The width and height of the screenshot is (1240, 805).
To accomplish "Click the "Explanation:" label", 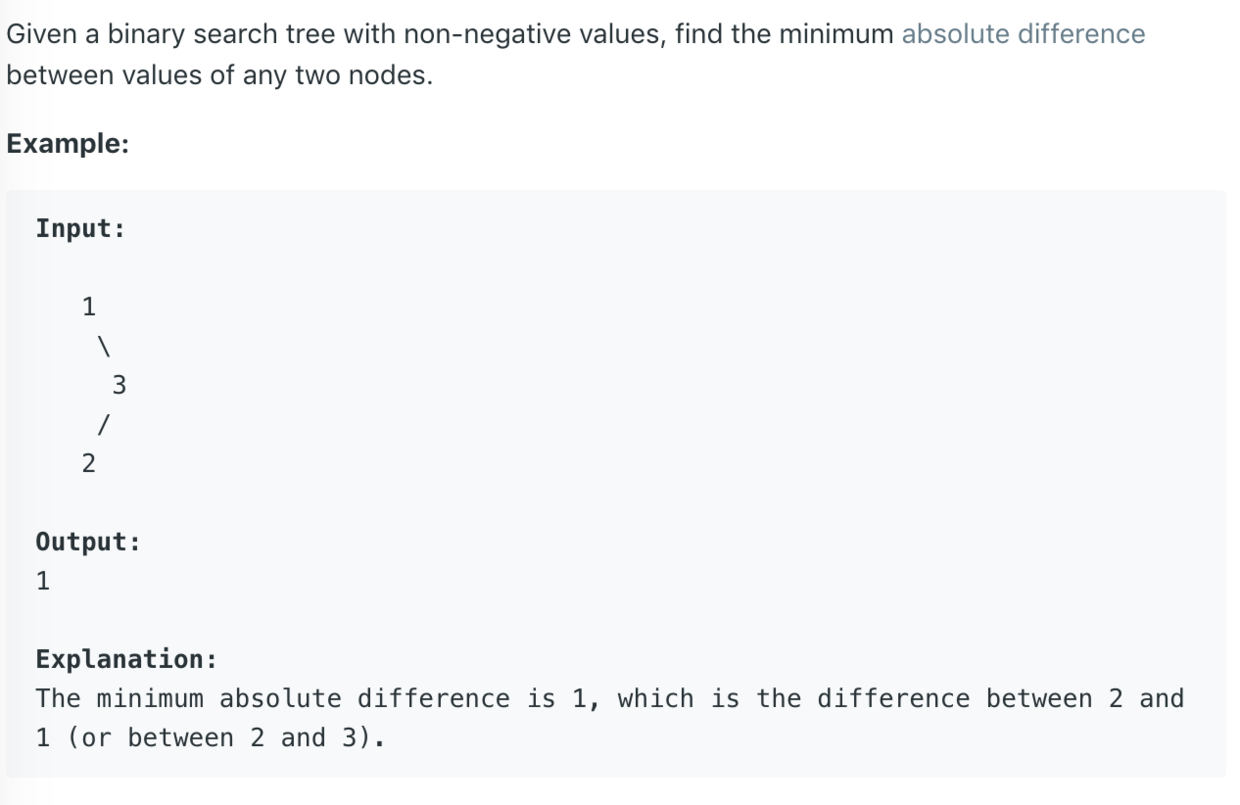I will pos(126,659).
